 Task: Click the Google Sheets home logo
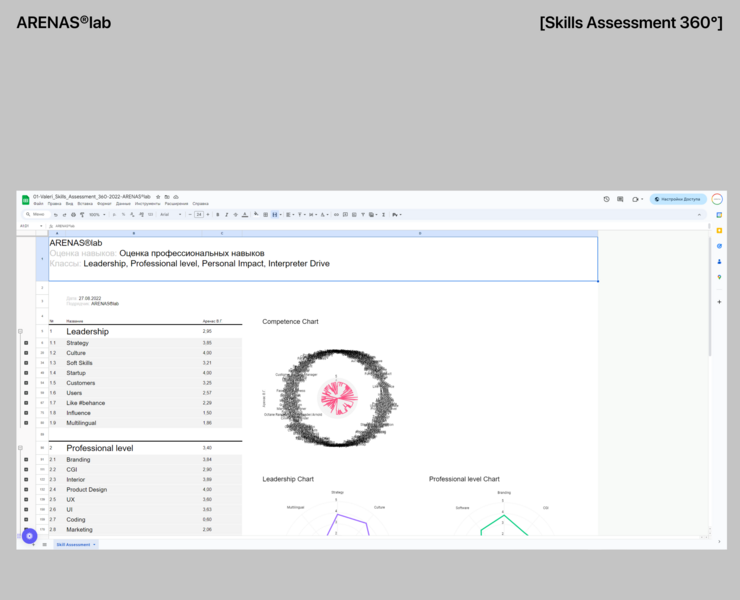(x=26, y=200)
